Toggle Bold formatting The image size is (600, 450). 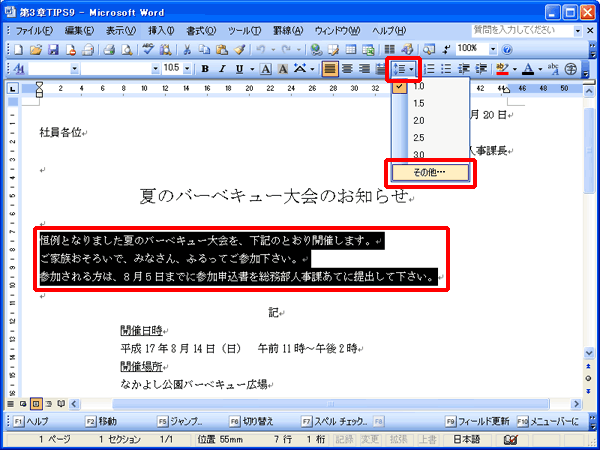(x=205, y=69)
